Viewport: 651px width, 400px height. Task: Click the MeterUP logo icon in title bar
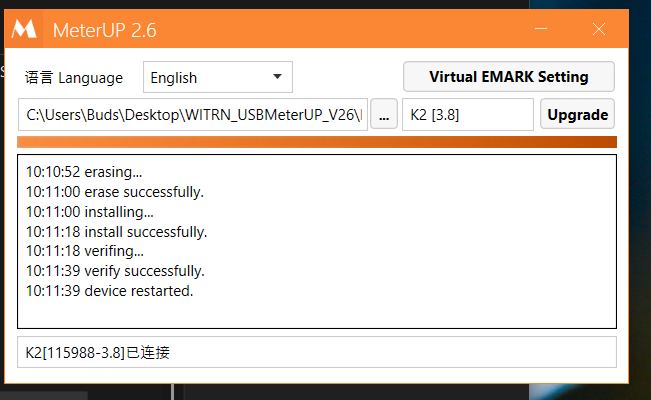coord(25,28)
